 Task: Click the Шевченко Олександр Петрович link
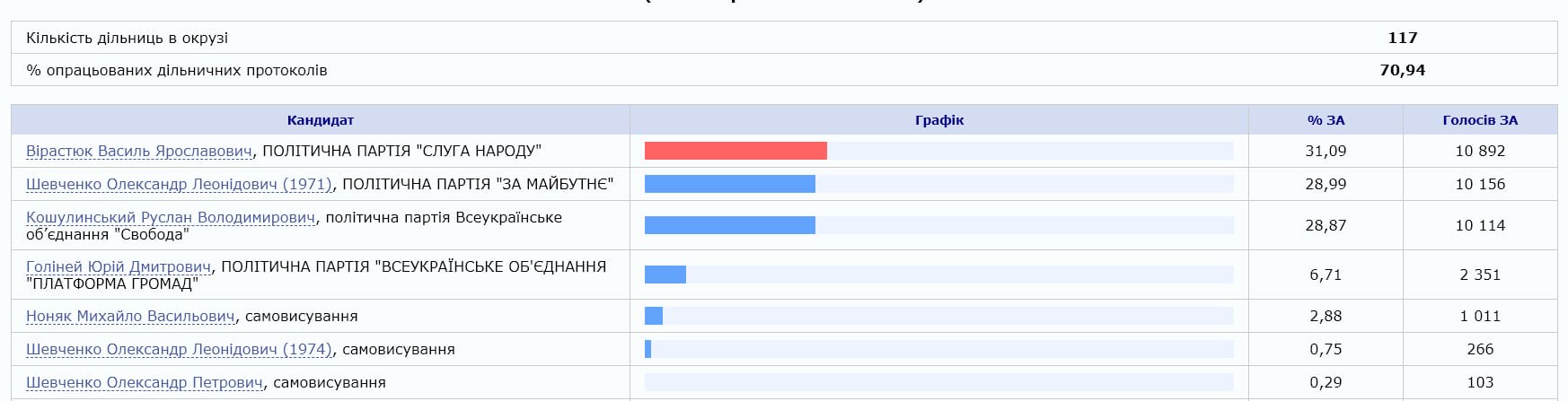pyautogui.click(x=145, y=382)
